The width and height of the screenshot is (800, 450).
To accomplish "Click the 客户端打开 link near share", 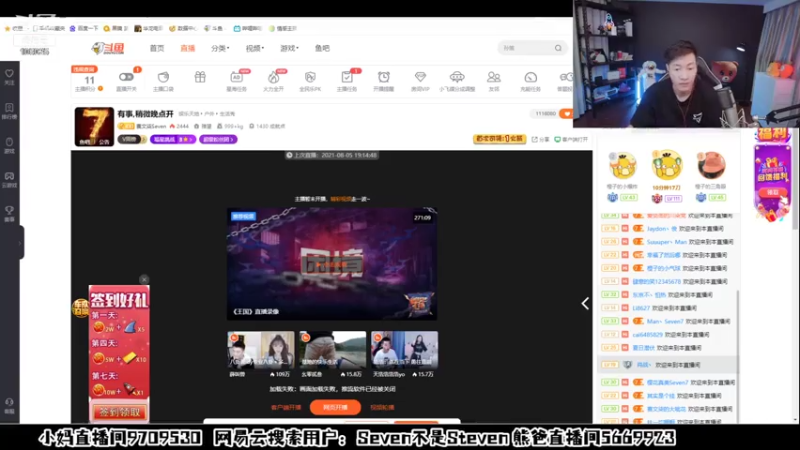I will (571, 139).
